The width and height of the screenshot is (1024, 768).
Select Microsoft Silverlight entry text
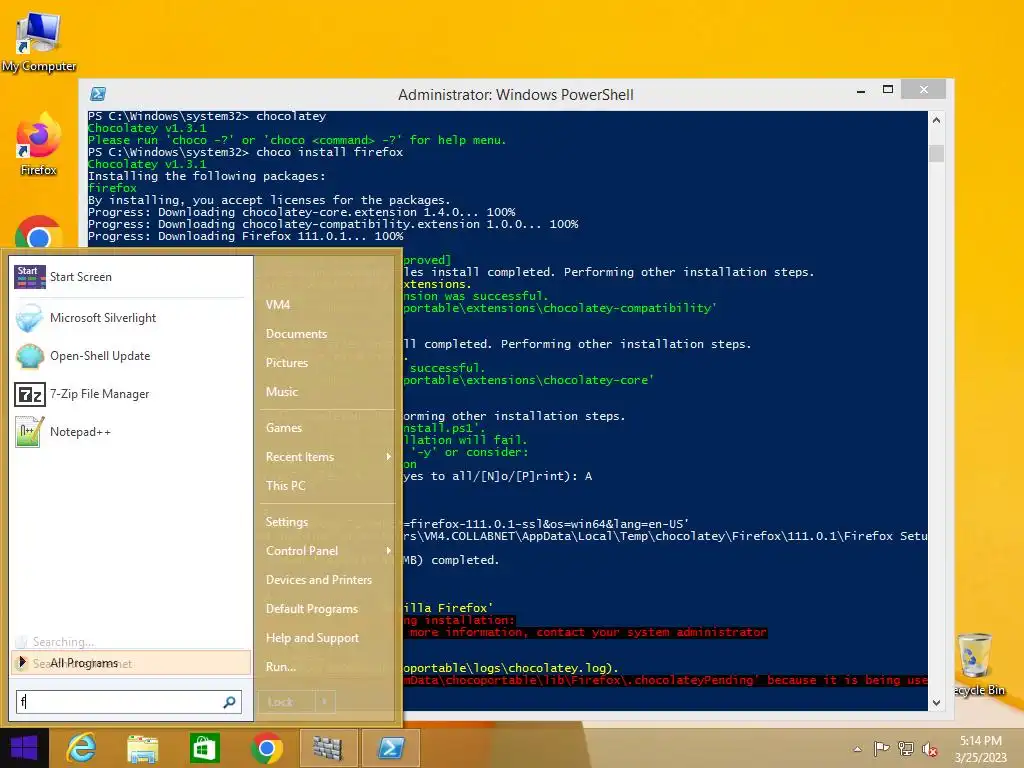pyautogui.click(x=103, y=318)
